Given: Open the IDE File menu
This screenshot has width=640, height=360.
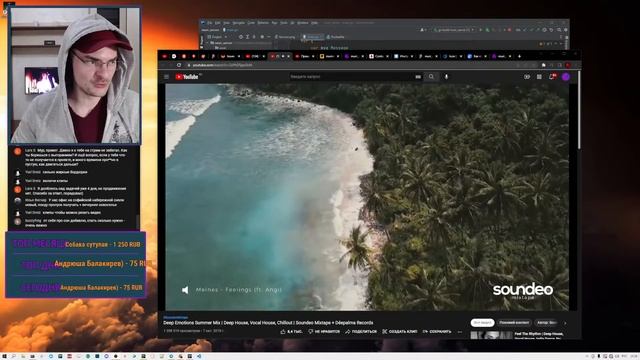Looking at the screenshot, I should click(x=209, y=23).
